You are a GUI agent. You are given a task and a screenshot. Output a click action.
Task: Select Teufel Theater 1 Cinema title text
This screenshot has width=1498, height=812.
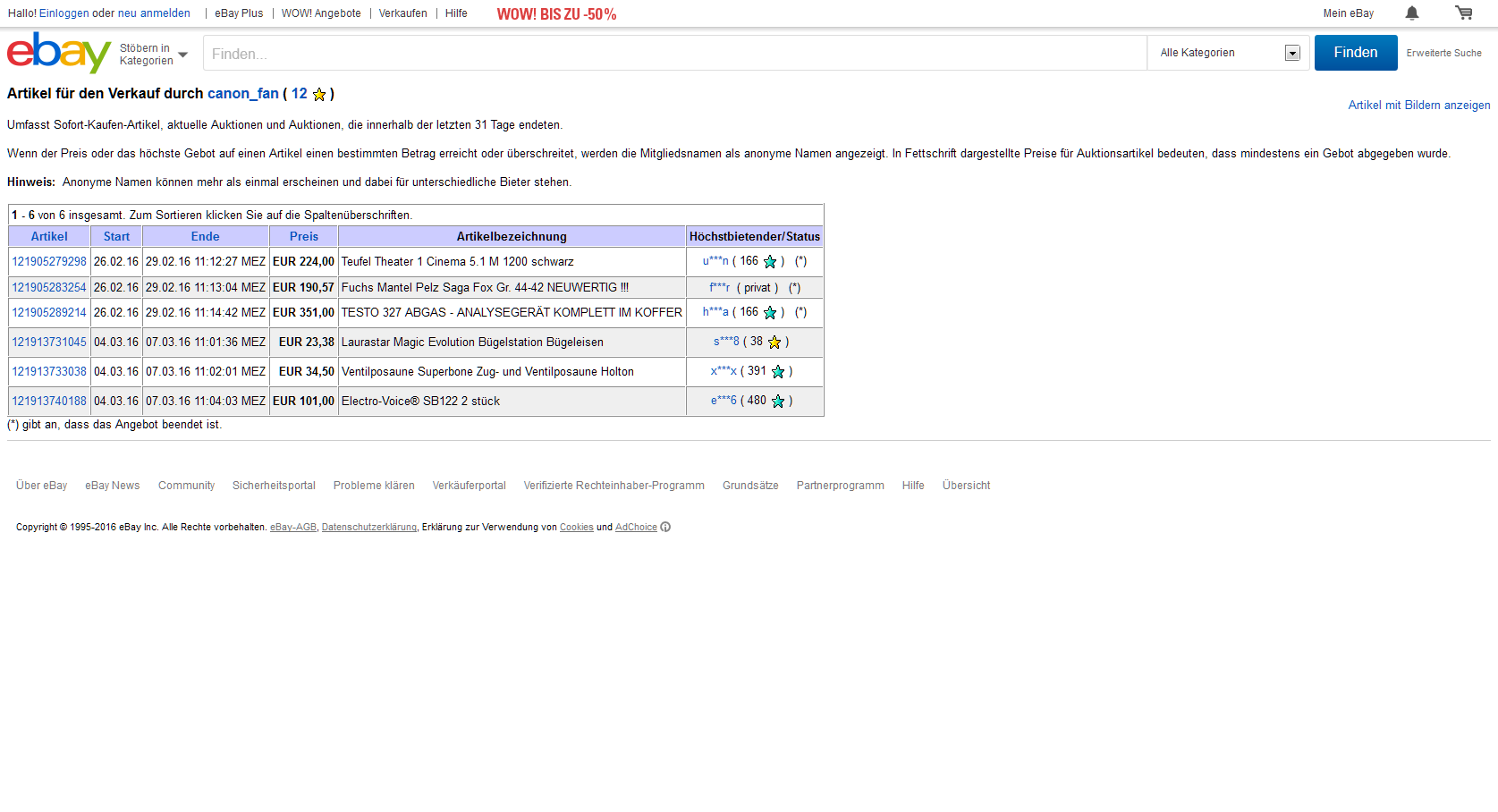pyautogui.click(x=458, y=262)
